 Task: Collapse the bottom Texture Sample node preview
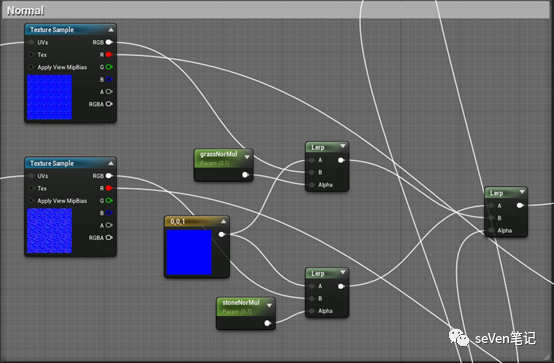[111, 163]
